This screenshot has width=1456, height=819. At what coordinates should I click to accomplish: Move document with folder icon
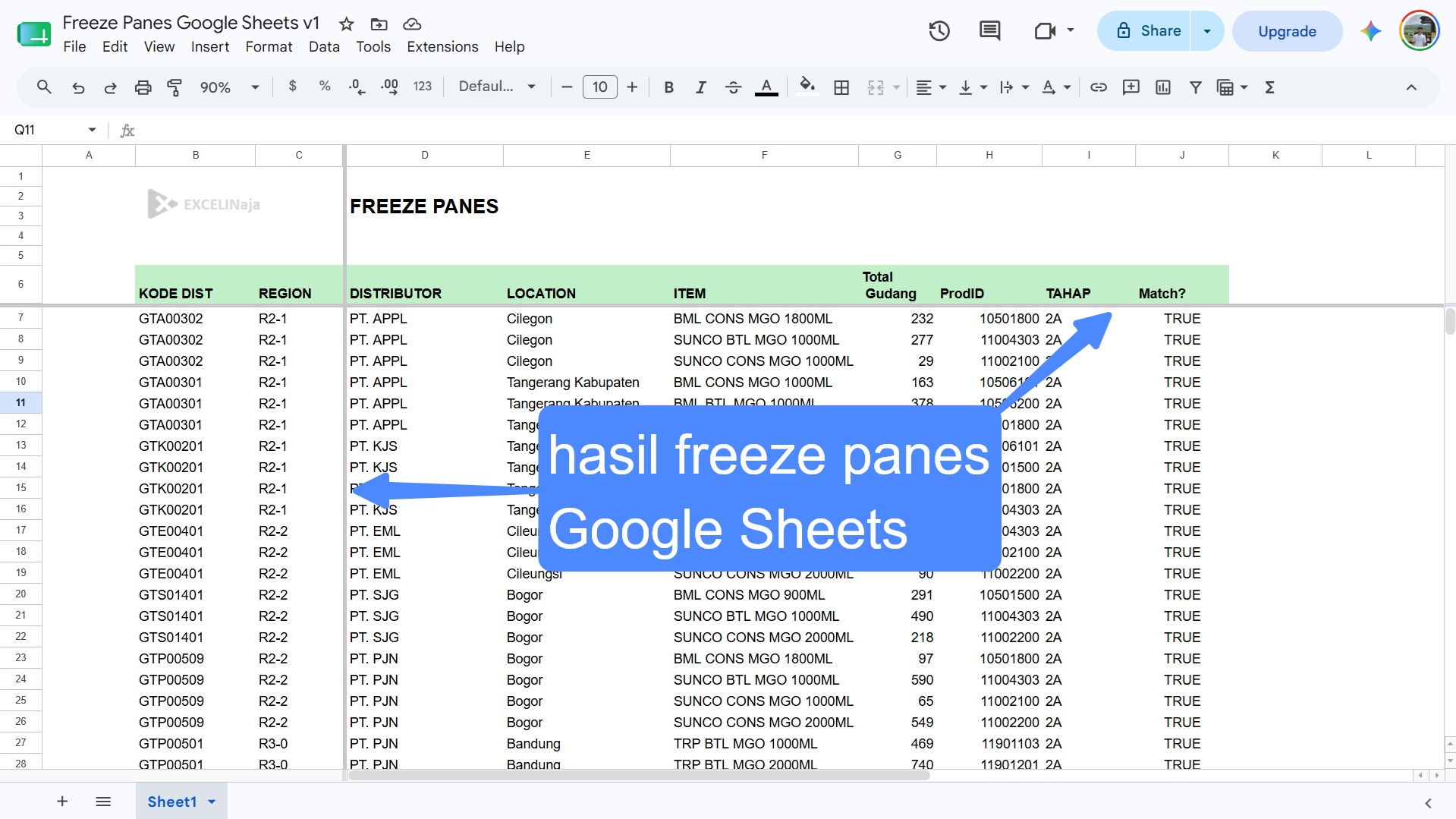coord(379,24)
